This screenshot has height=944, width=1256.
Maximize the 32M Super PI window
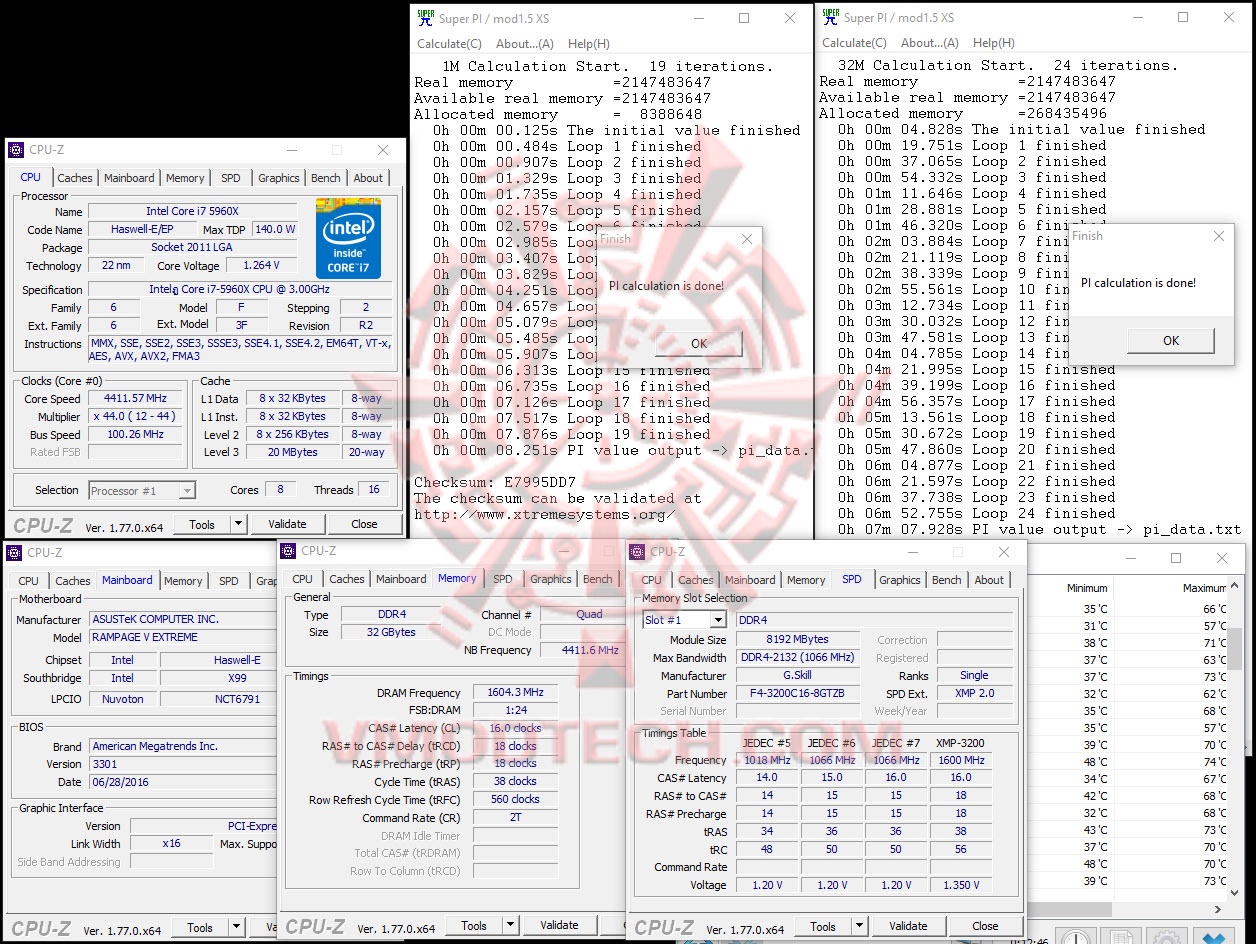click(x=1183, y=17)
